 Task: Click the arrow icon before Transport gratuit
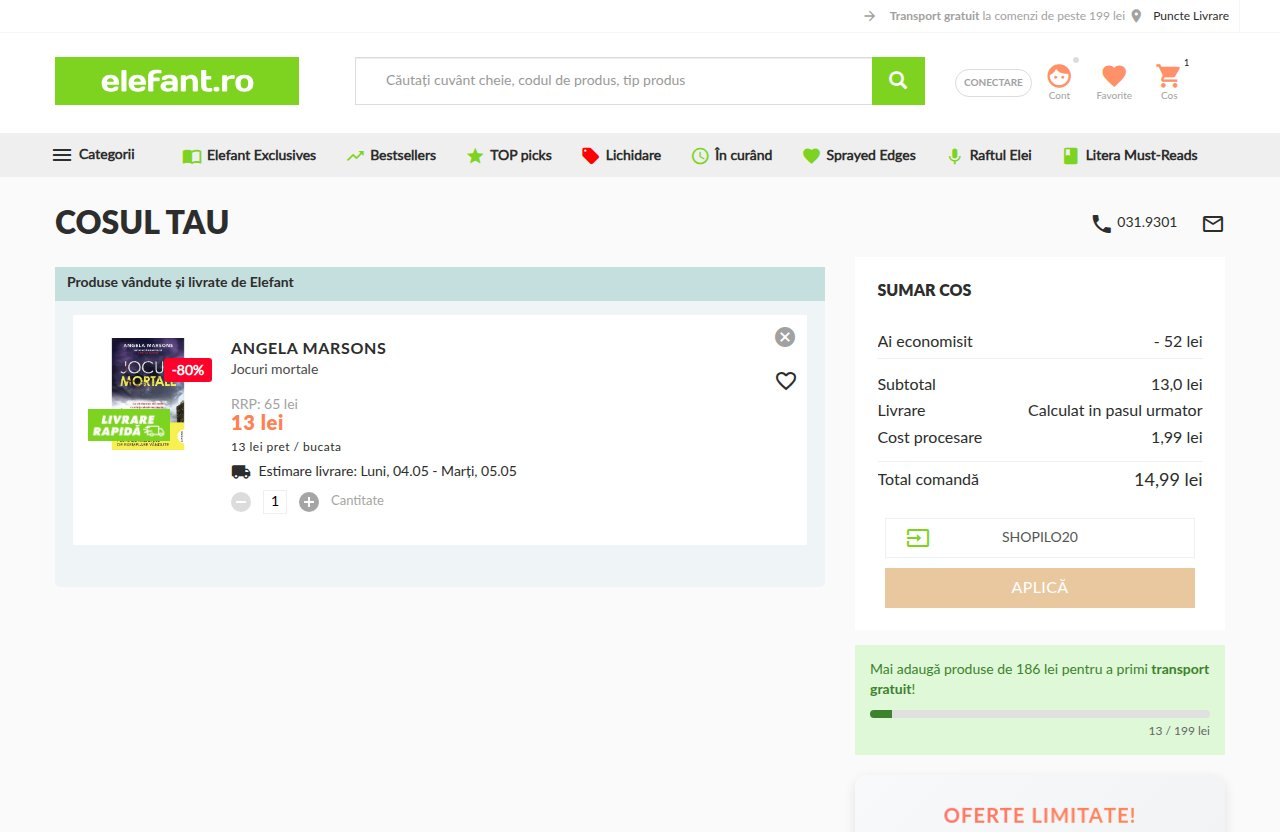[870, 16]
